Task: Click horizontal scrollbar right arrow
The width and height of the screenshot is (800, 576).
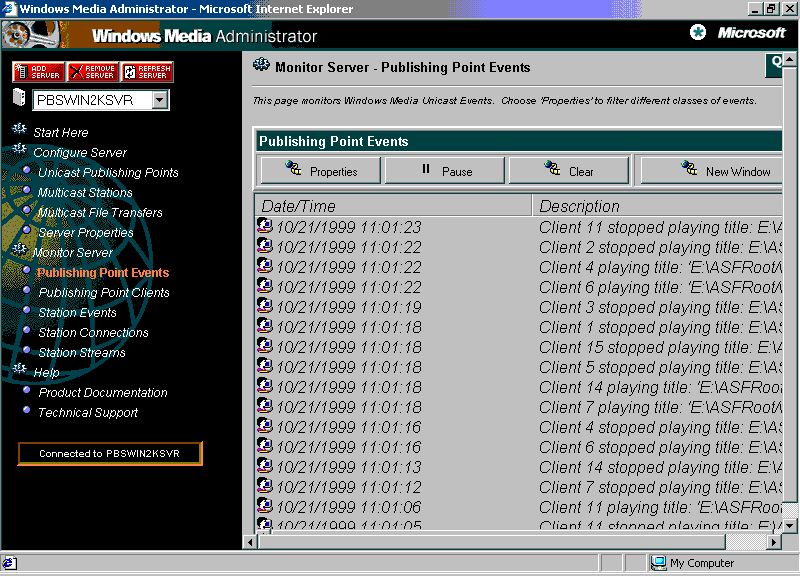Action: (774, 542)
